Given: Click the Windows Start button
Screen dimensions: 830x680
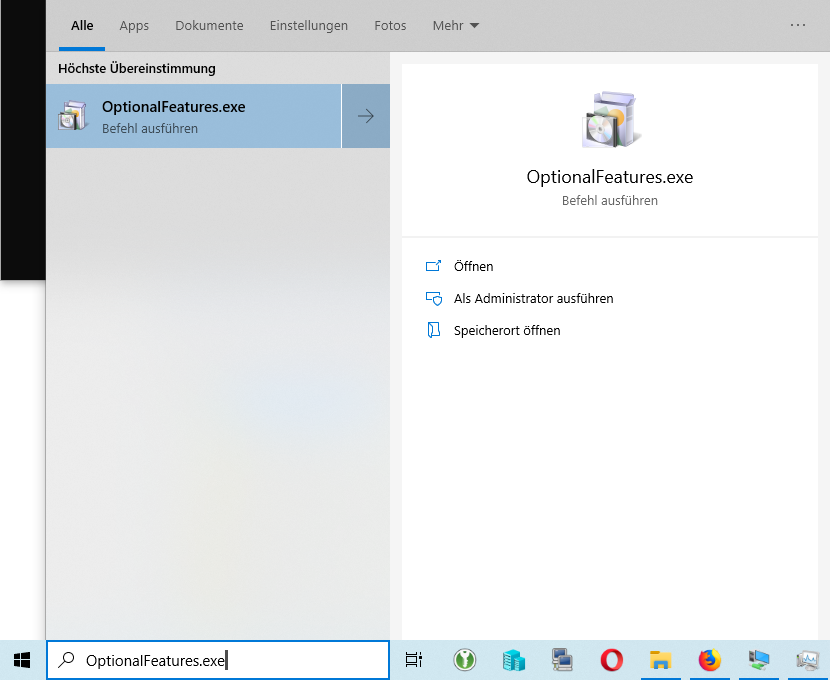Looking at the screenshot, I should point(22,660).
